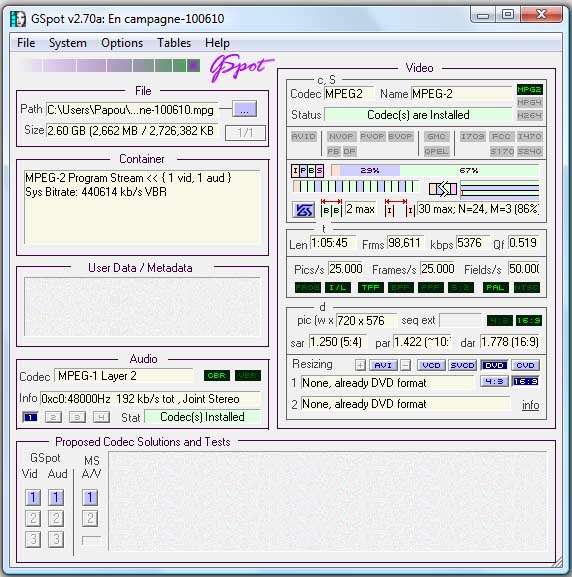The width and height of the screenshot is (572, 577).
Task: Click the MPG4 codec indicator
Action: 529,102
